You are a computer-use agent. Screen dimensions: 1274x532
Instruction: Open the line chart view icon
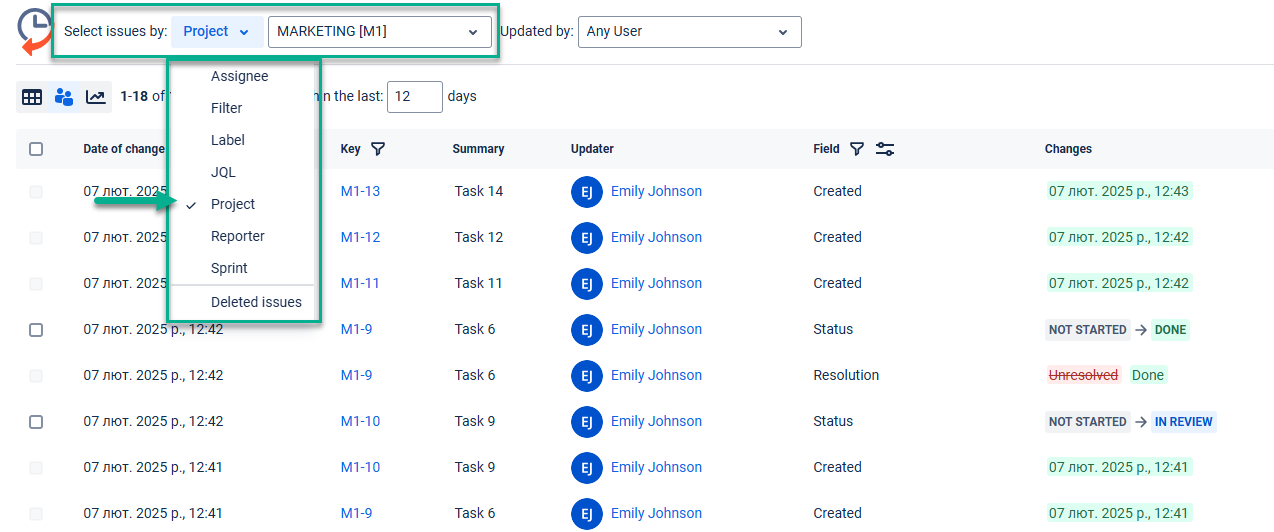pos(96,97)
